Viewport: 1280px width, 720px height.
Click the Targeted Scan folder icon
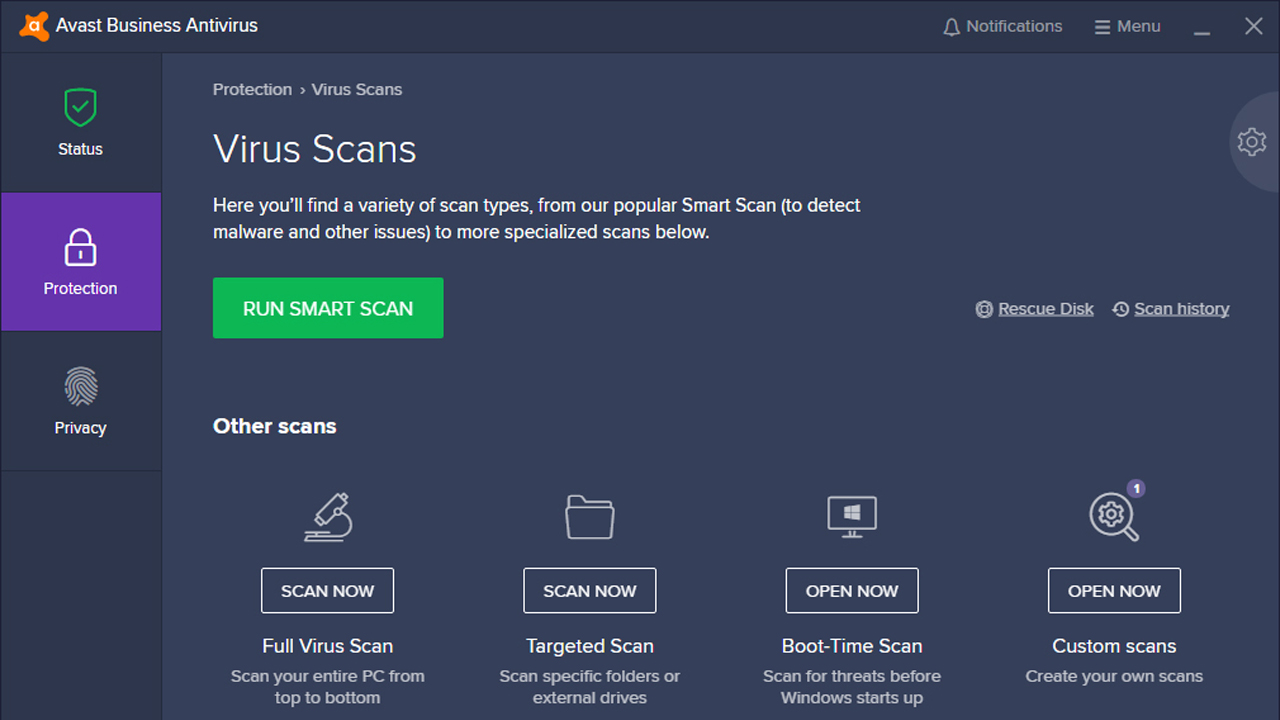590,517
